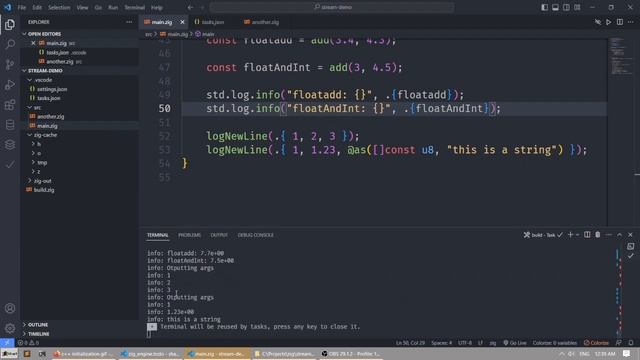Viewport: 640px width, 360px height.
Task: Open the checkmark icon in the activity bar
Action: 10,164
